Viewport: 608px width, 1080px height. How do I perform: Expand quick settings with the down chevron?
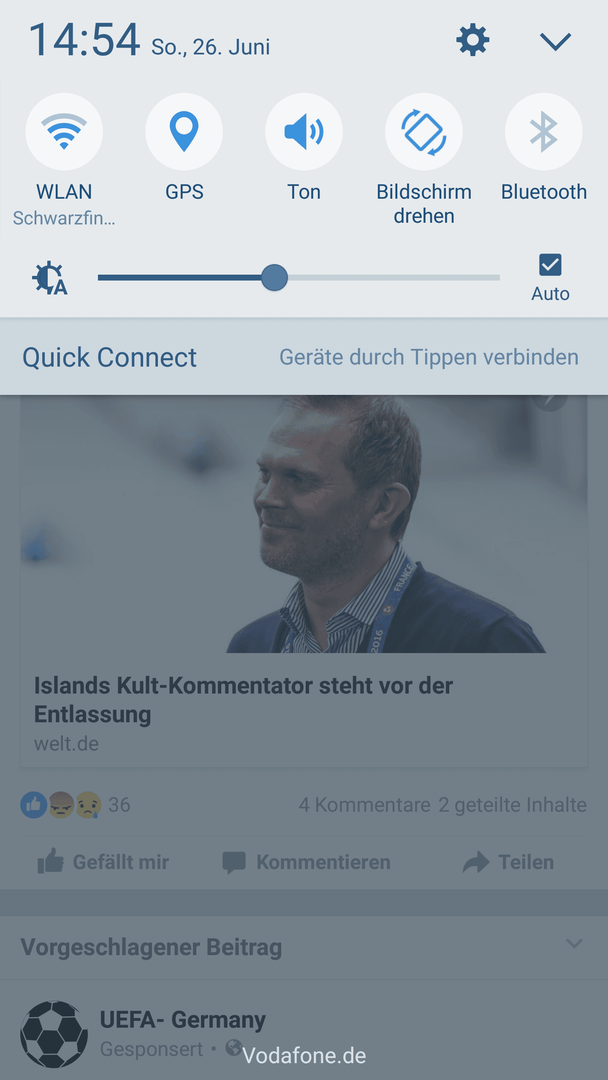coord(555,42)
